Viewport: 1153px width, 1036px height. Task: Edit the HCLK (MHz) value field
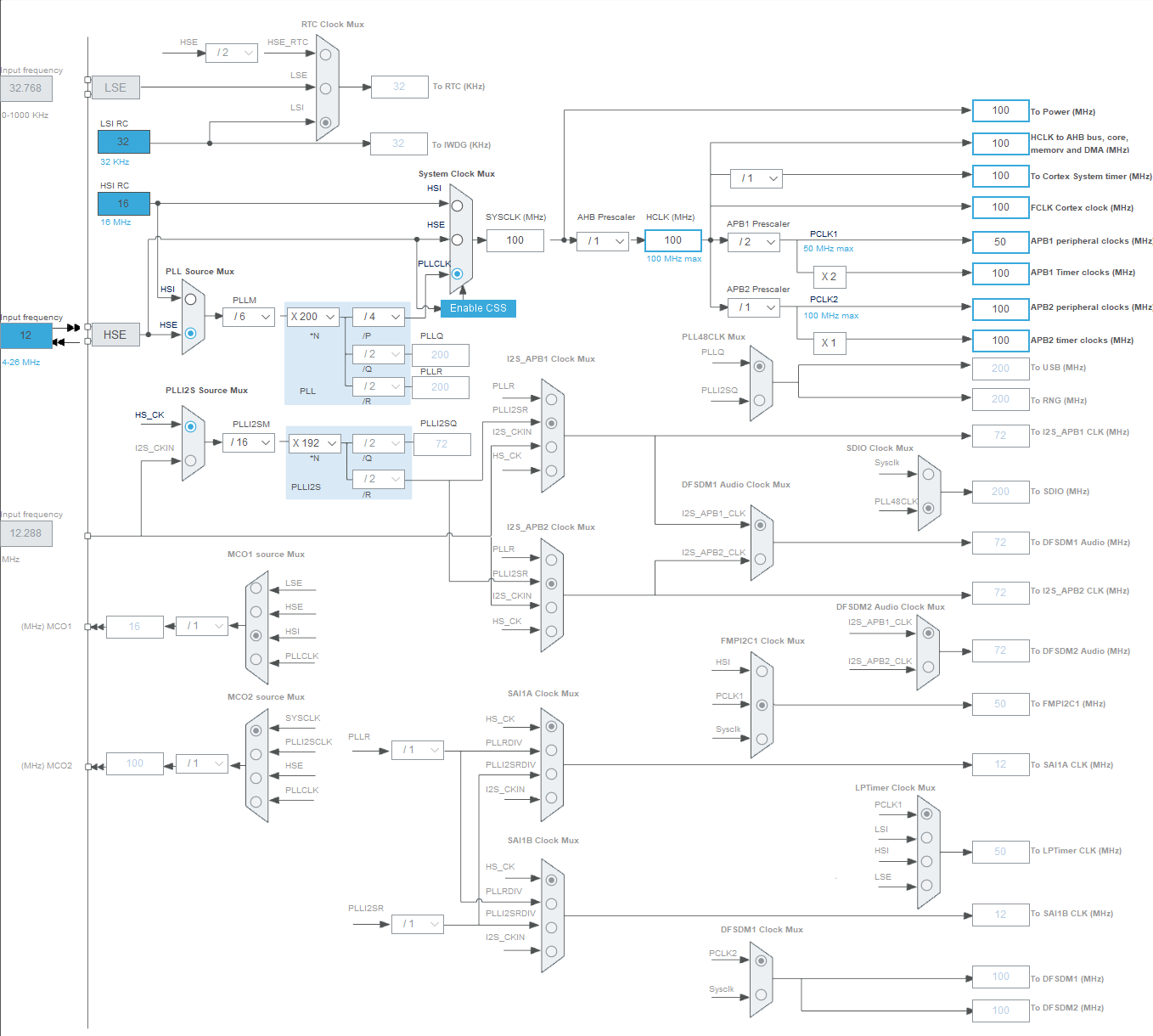pyautogui.click(x=673, y=240)
